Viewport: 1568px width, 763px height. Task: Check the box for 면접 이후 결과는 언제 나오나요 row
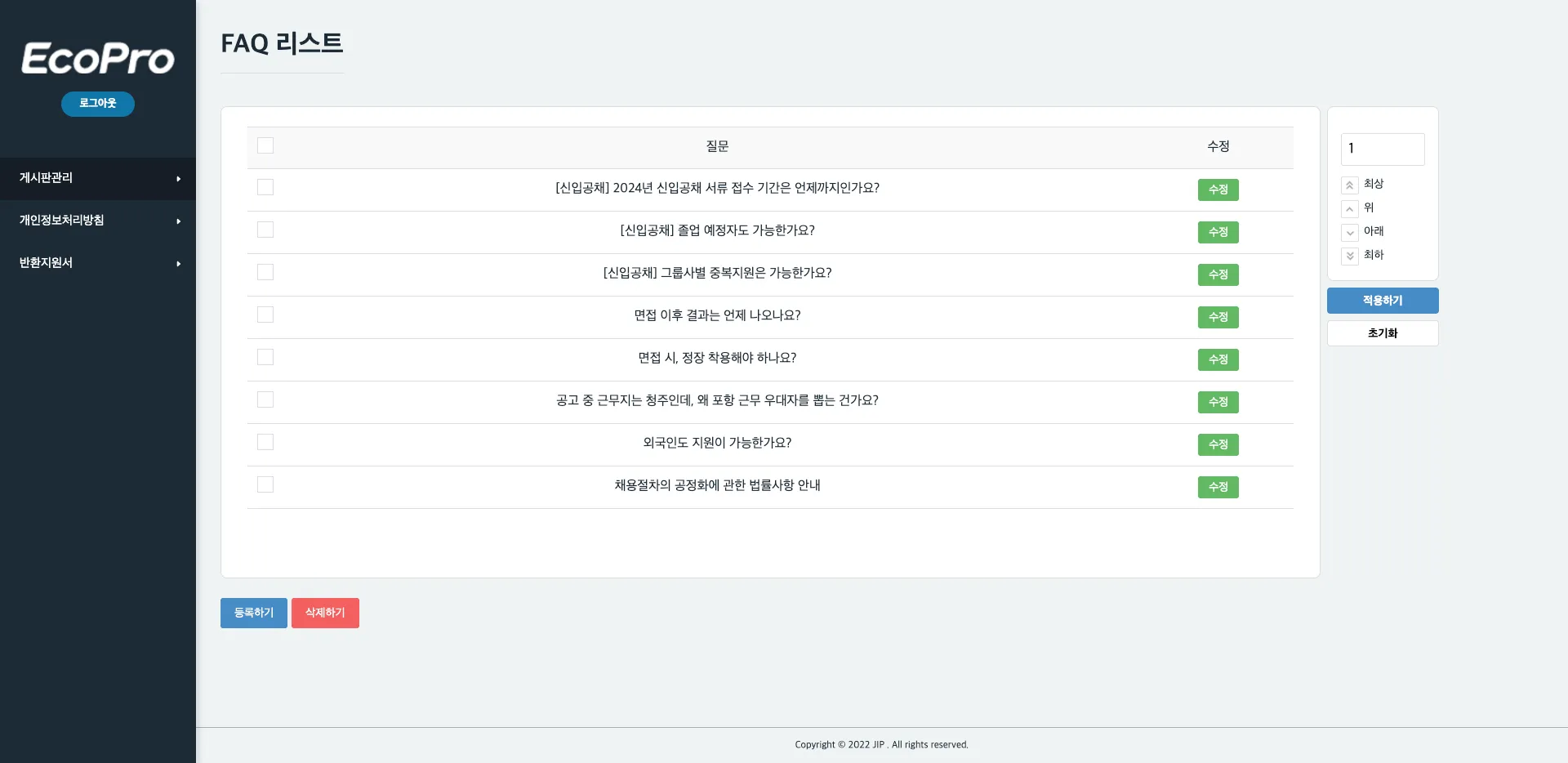pos(265,315)
